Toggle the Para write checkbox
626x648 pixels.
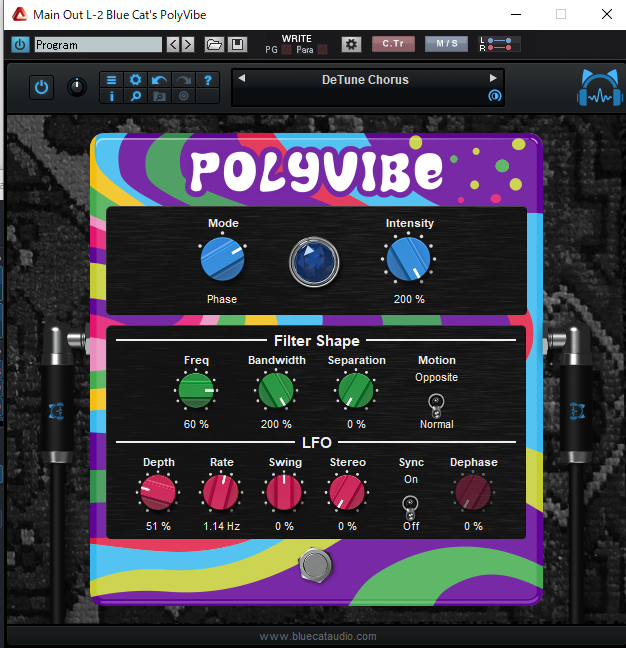[323, 50]
